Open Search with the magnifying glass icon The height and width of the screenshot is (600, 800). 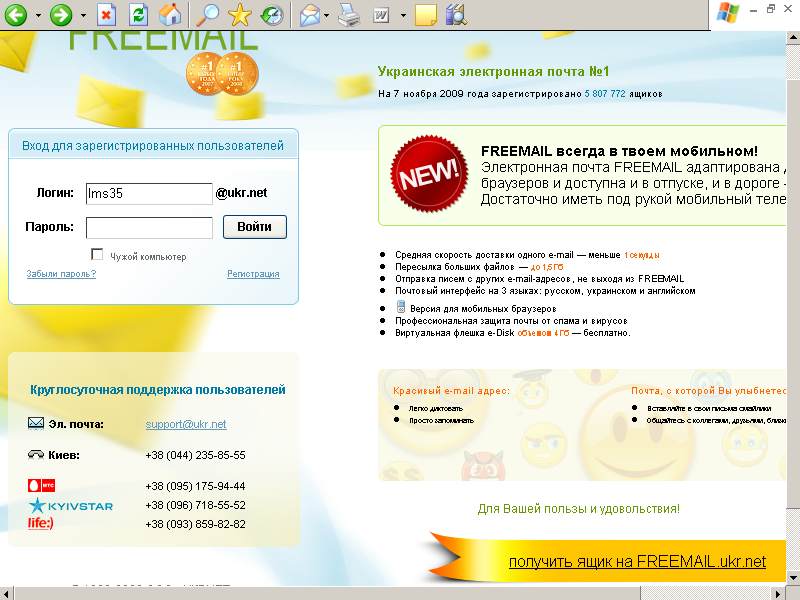(207, 14)
